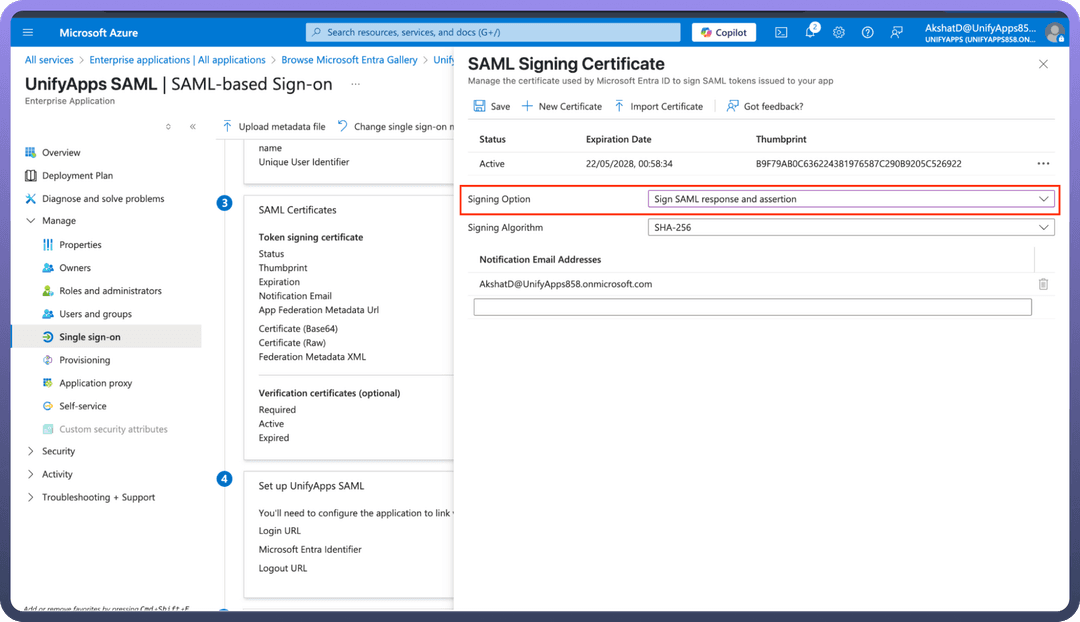Expand the Signing Option dropdown
This screenshot has width=1080, height=622.
851,199
